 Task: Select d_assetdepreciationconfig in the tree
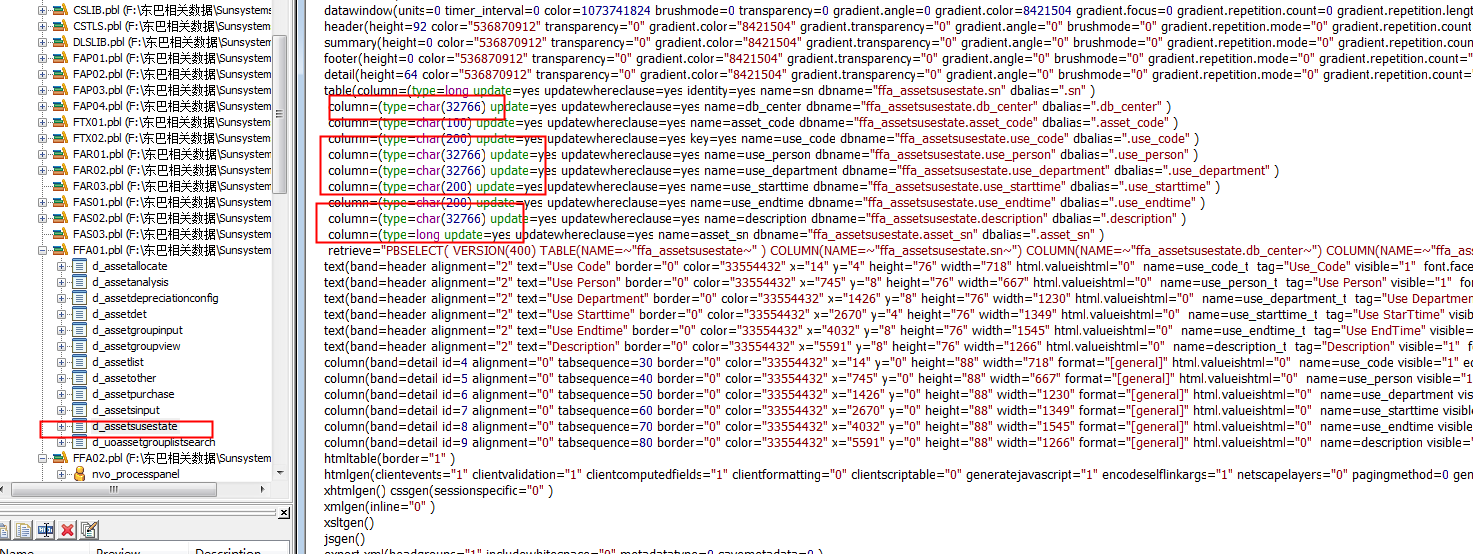coord(155,298)
